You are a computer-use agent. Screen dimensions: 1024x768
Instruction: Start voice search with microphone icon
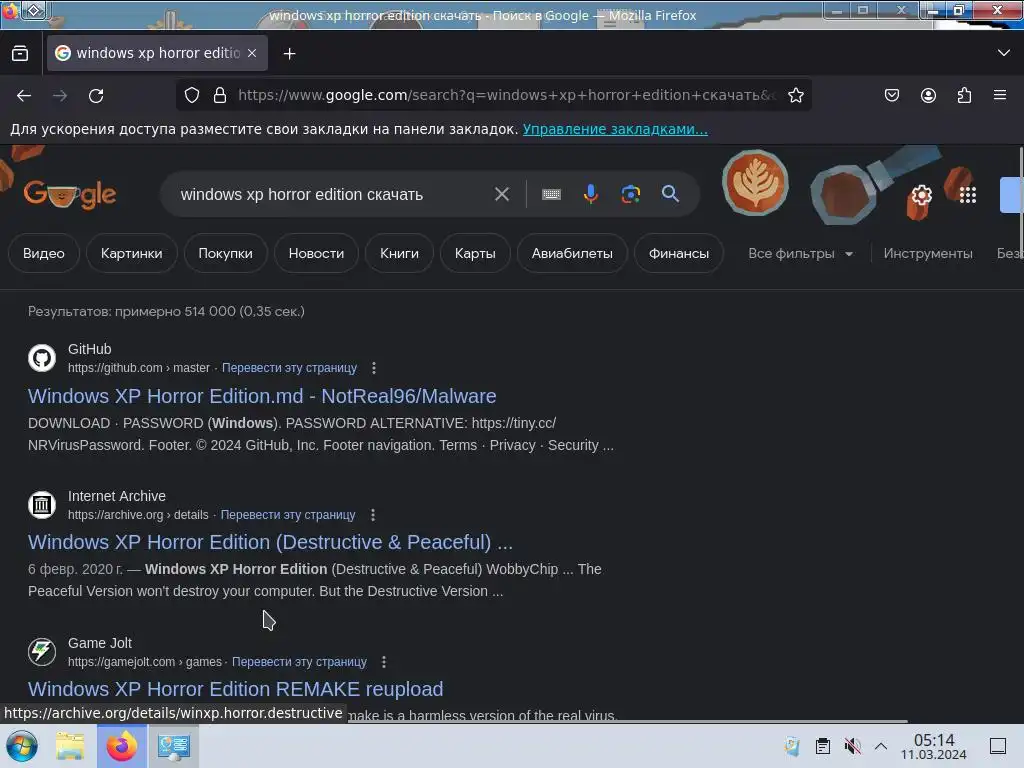pos(591,194)
